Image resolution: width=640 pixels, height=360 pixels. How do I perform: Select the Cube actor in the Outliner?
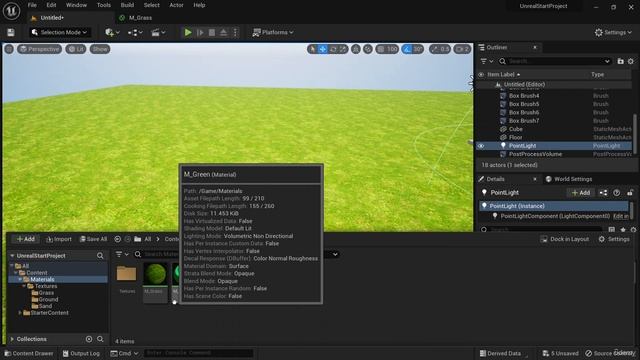516,129
